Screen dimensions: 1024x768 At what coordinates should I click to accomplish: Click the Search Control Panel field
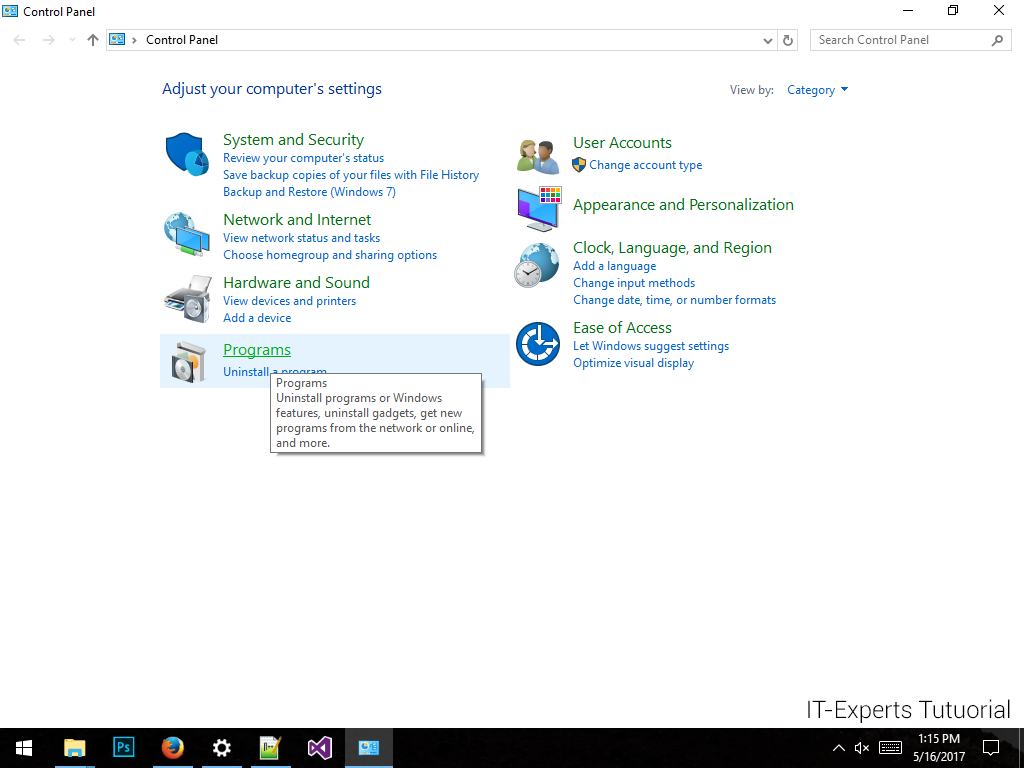[x=898, y=40]
